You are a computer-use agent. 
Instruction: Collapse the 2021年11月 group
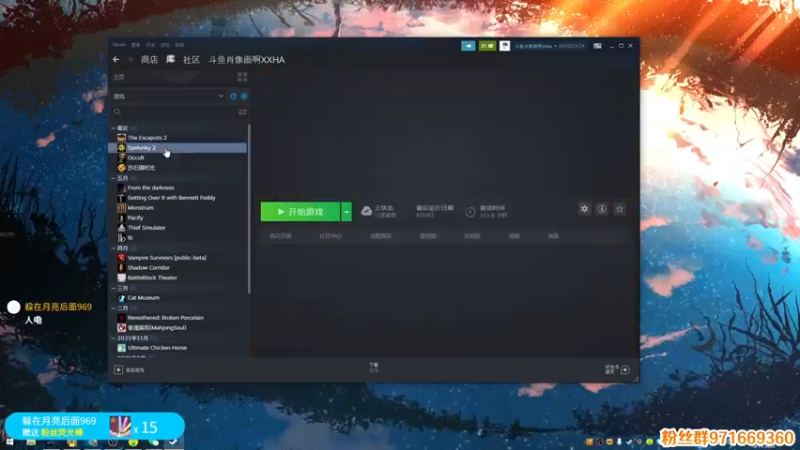pos(113,338)
